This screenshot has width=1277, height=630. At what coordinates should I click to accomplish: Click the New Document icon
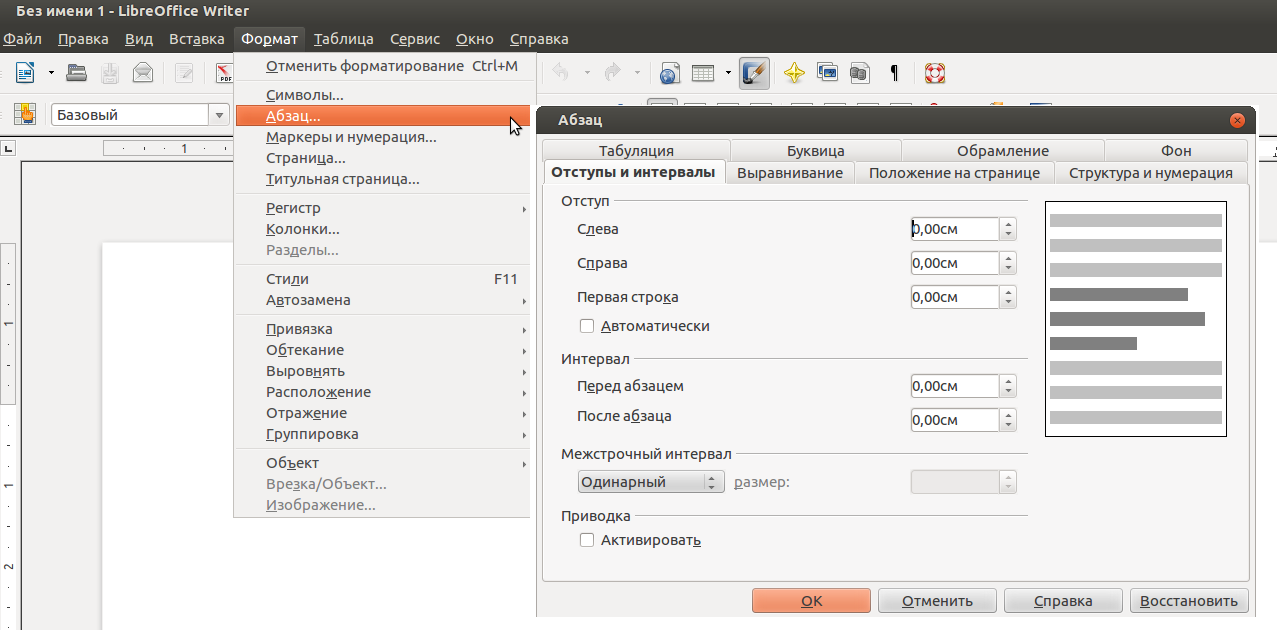click(24, 72)
